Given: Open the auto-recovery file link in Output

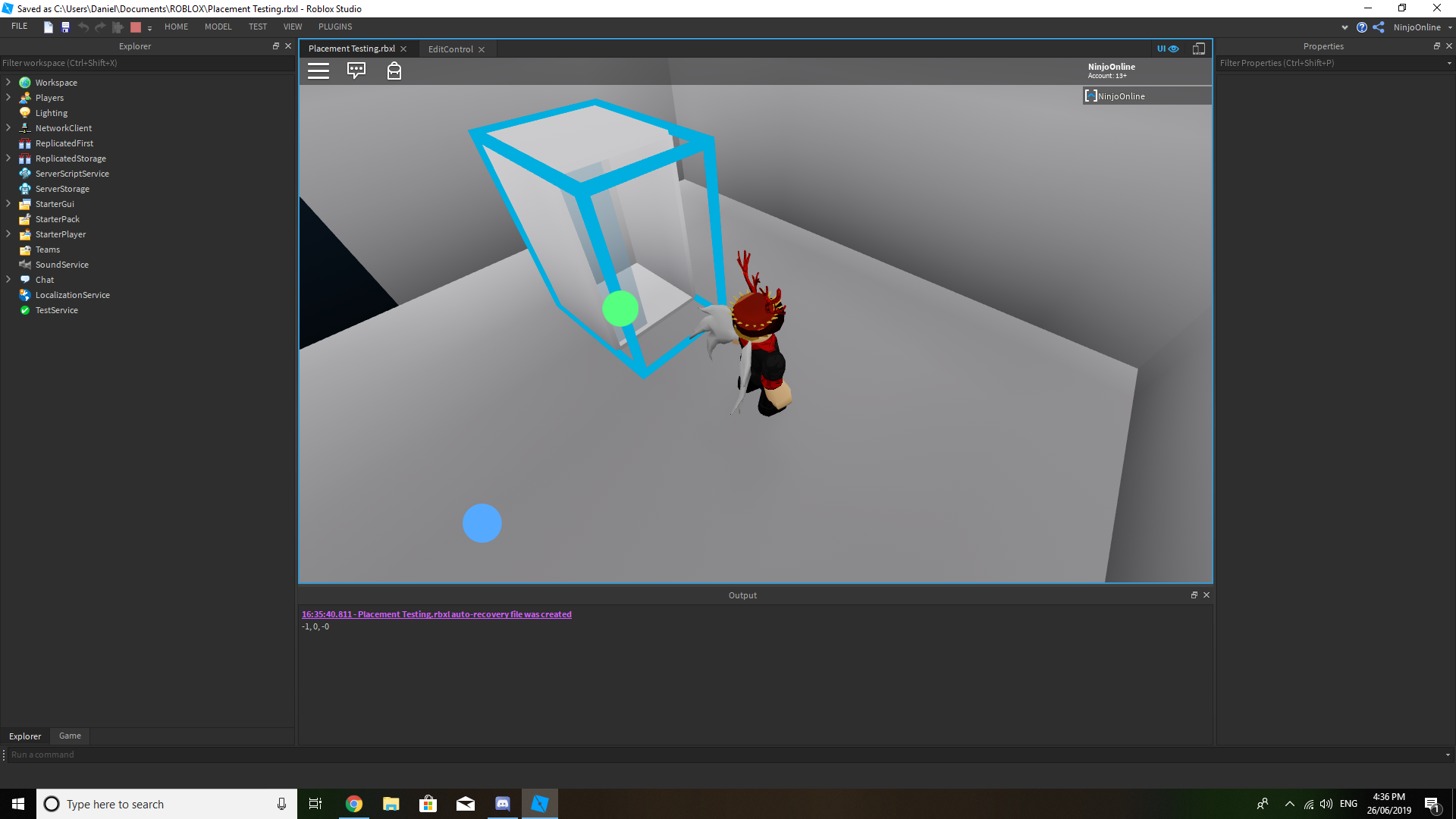Looking at the screenshot, I should pyautogui.click(x=437, y=614).
